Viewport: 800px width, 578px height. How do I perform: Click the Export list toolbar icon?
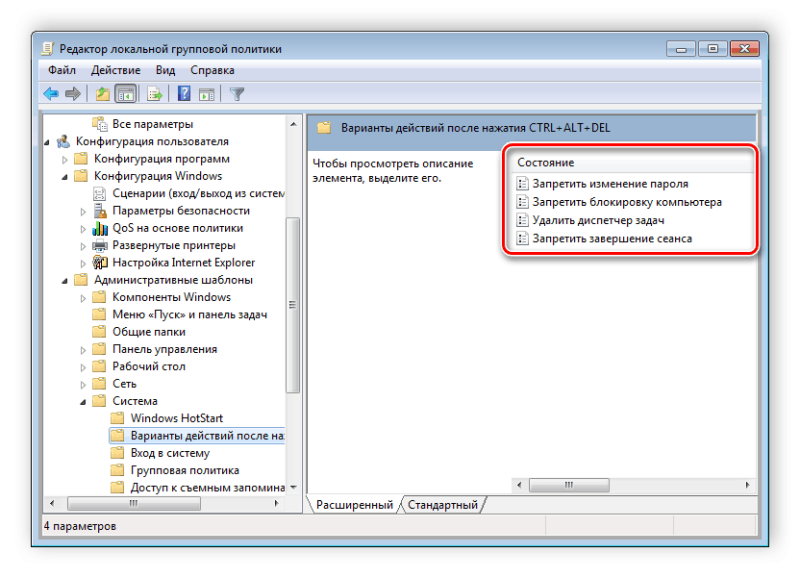(x=154, y=94)
